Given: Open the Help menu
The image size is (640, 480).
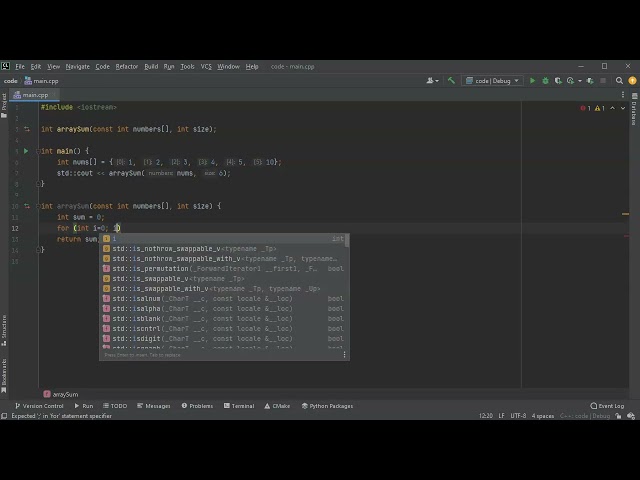Looking at the screenshot, I should click(252, 67).
